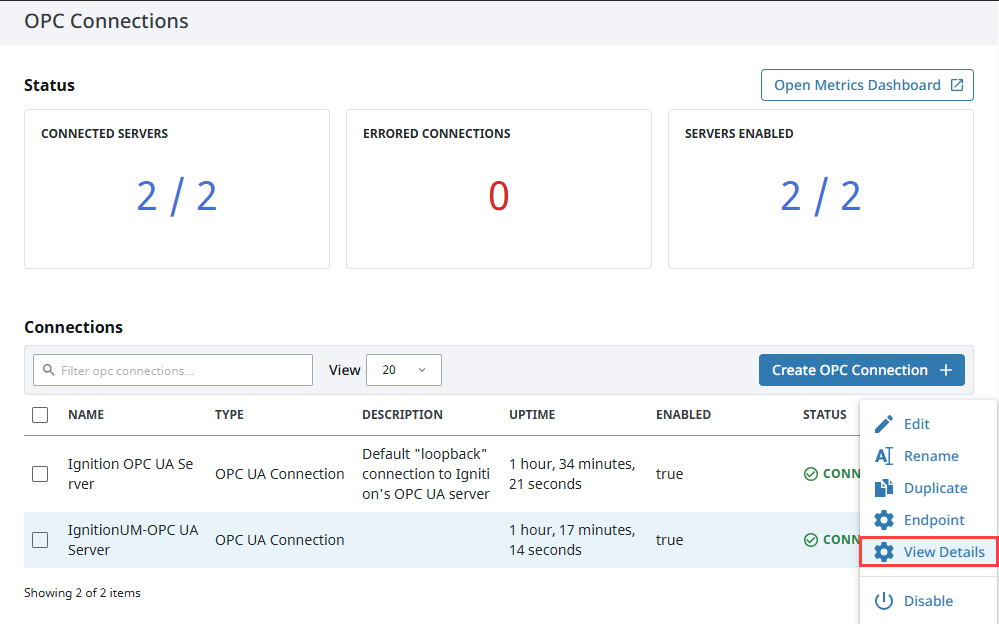Screen dimensions: 999x624
Task: Click the name IgnitionUM-OPC UA Server
Action: 133,540
